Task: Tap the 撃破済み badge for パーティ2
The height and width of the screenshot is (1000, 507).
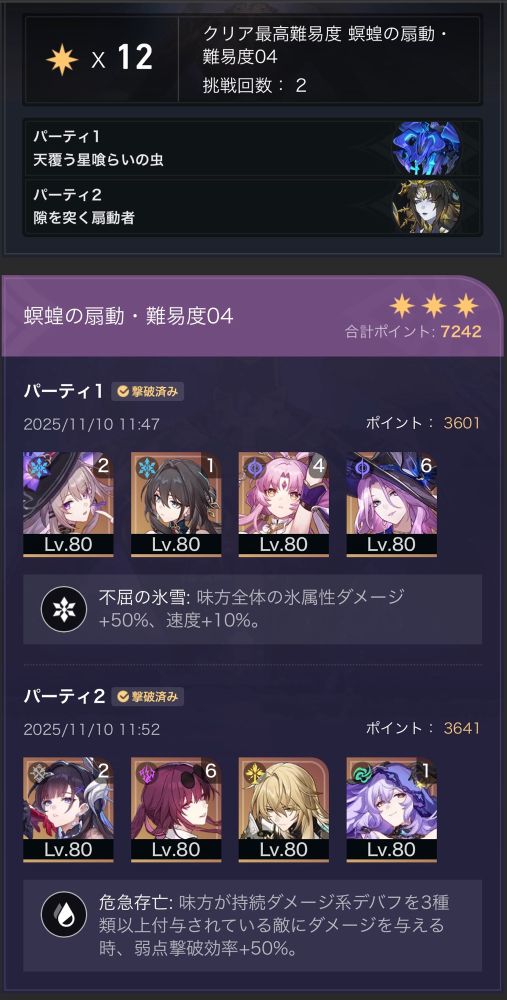Action: tap(148, 696)
